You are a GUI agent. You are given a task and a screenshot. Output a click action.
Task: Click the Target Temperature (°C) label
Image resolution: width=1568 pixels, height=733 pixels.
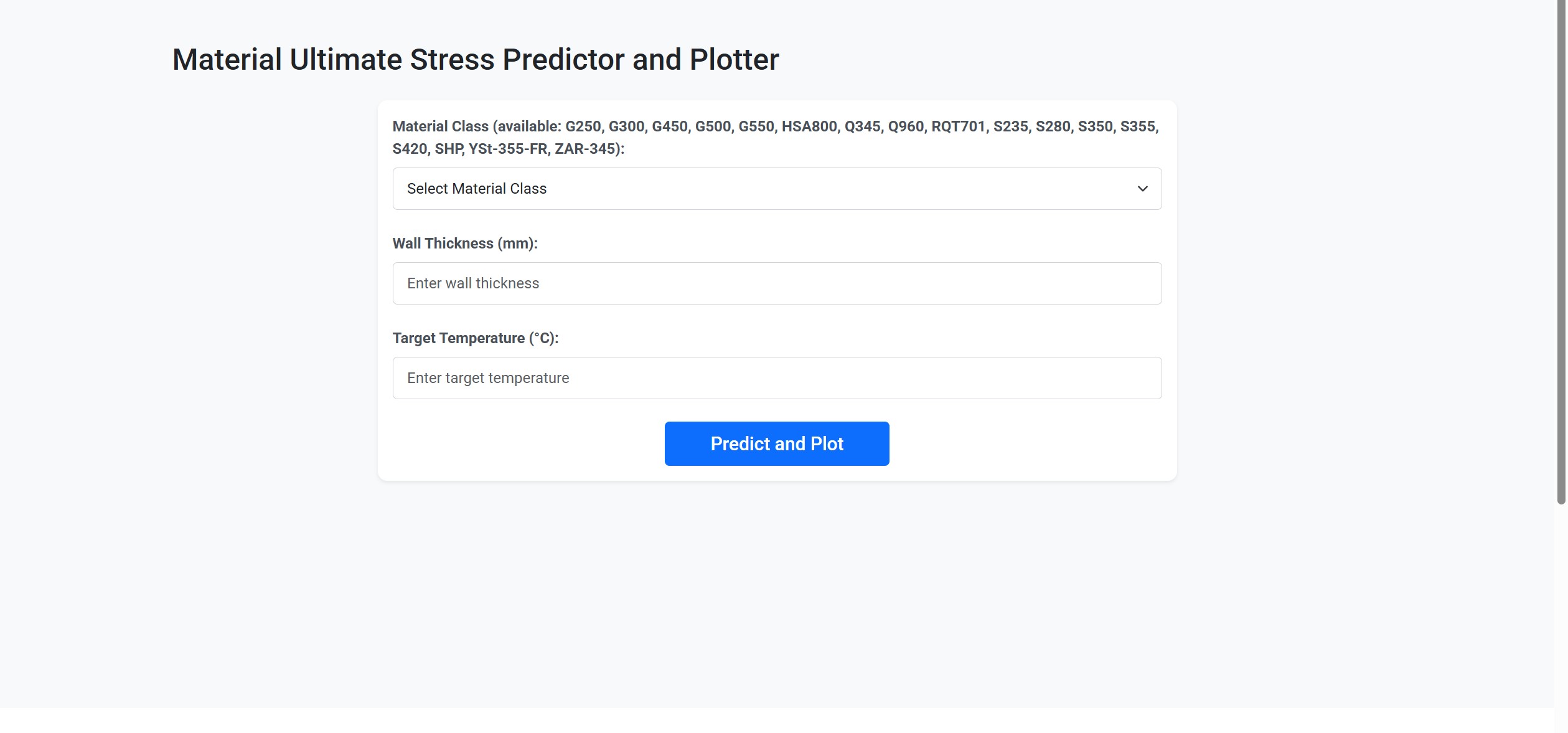(x=475, y=338)
